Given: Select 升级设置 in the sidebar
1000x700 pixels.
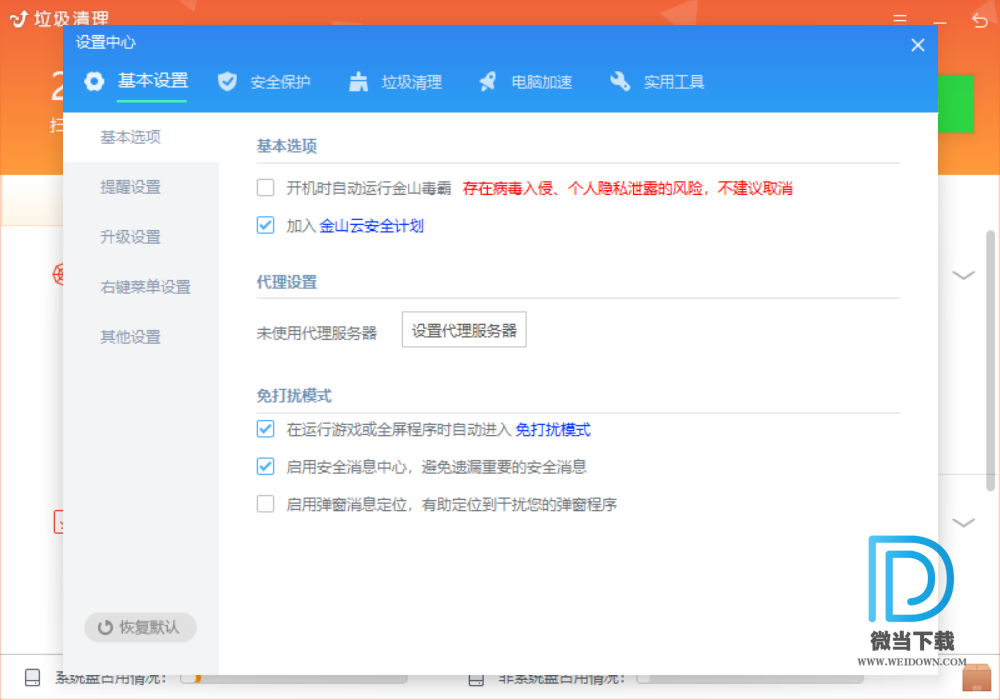Looking at the screenshot, I should (141, 237).
